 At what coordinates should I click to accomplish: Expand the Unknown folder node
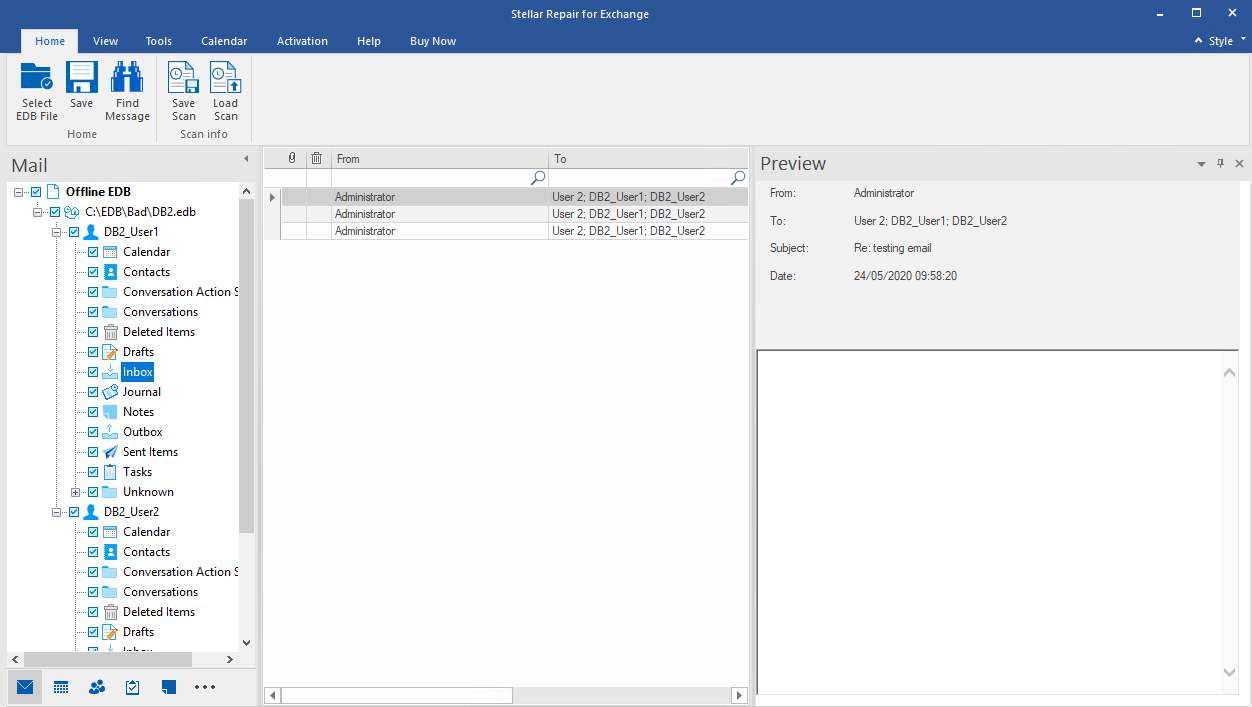click(x=76, y=492)
